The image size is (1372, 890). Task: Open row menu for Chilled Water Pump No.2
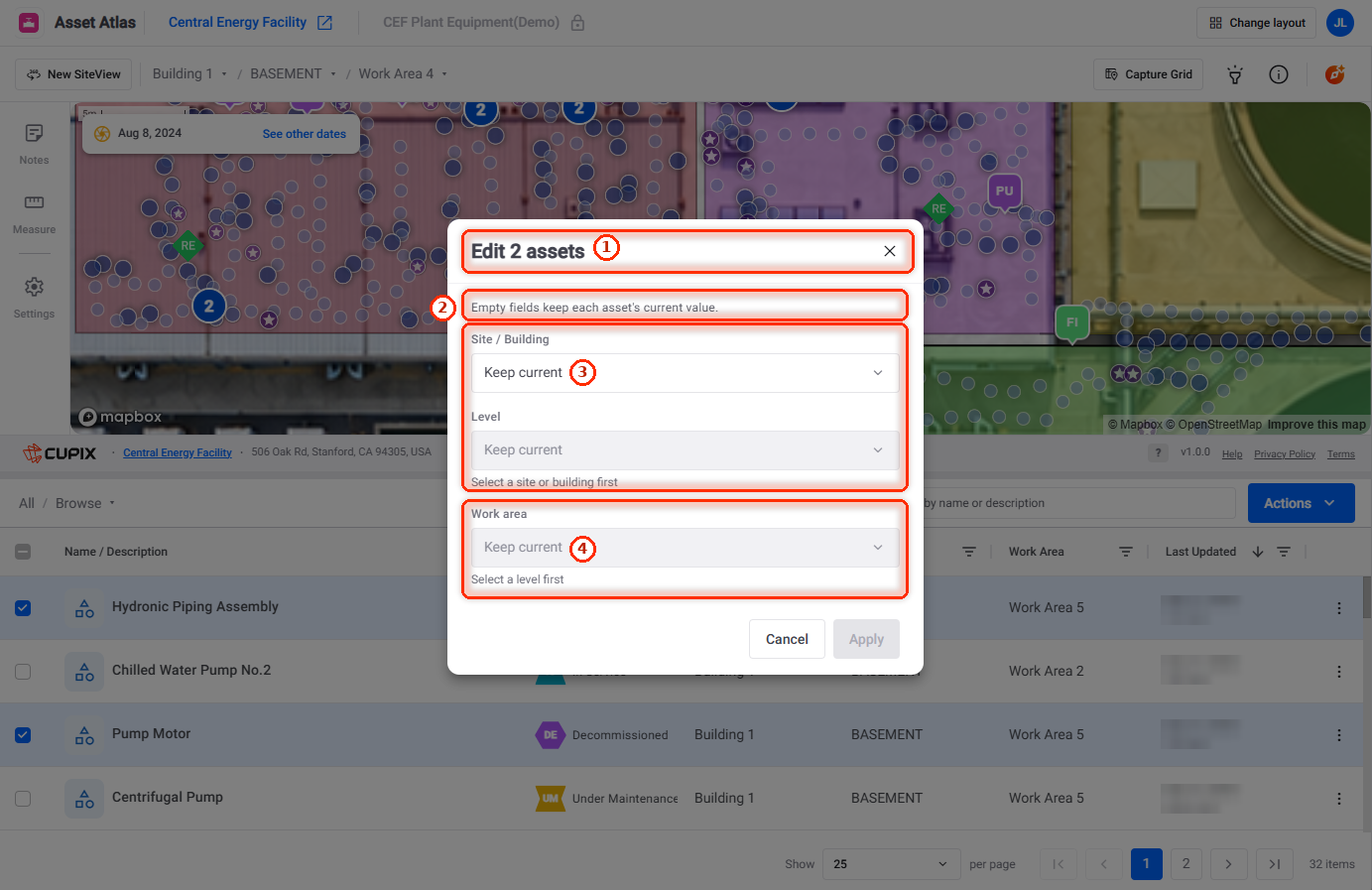coord(1338,672)
